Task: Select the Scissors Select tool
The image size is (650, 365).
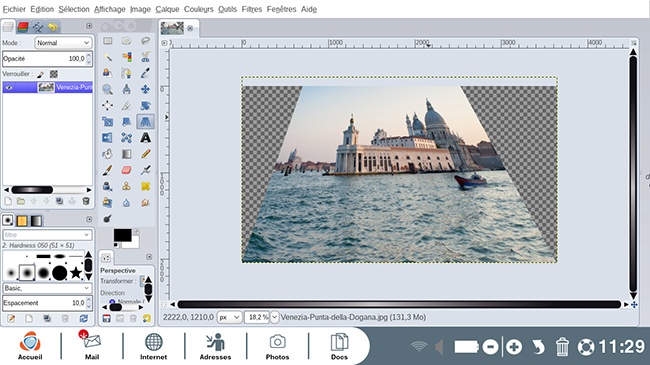Action: 146,57
